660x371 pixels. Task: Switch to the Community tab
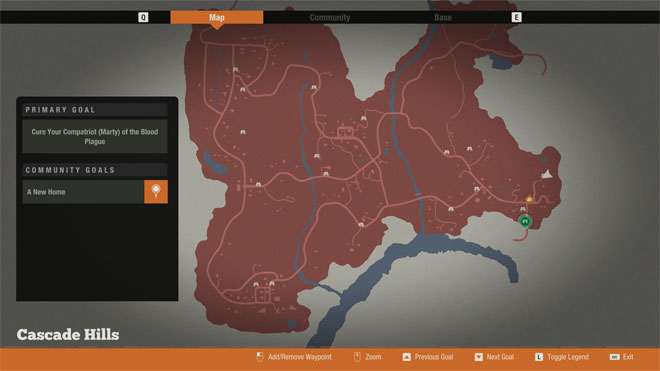(x=330, y=17)
